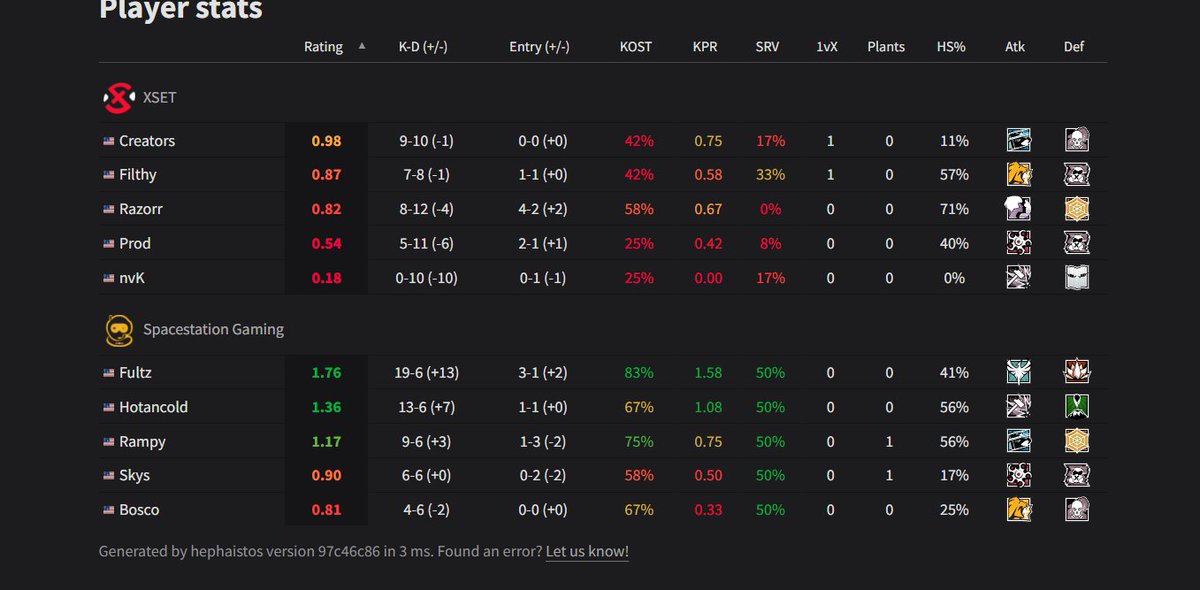Click player name Filthy
Screen dimensions: 1200x590
138,175
